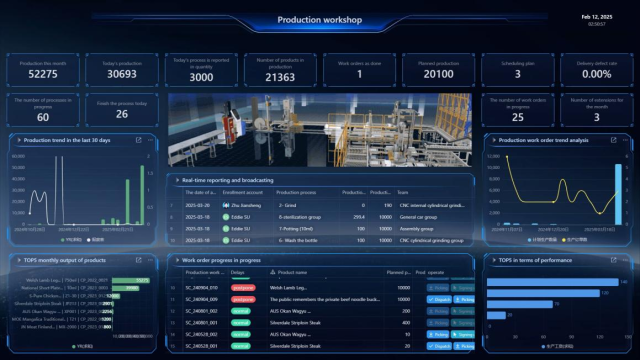Click export icon on work order trend analysis

click(x=613, y=140)
